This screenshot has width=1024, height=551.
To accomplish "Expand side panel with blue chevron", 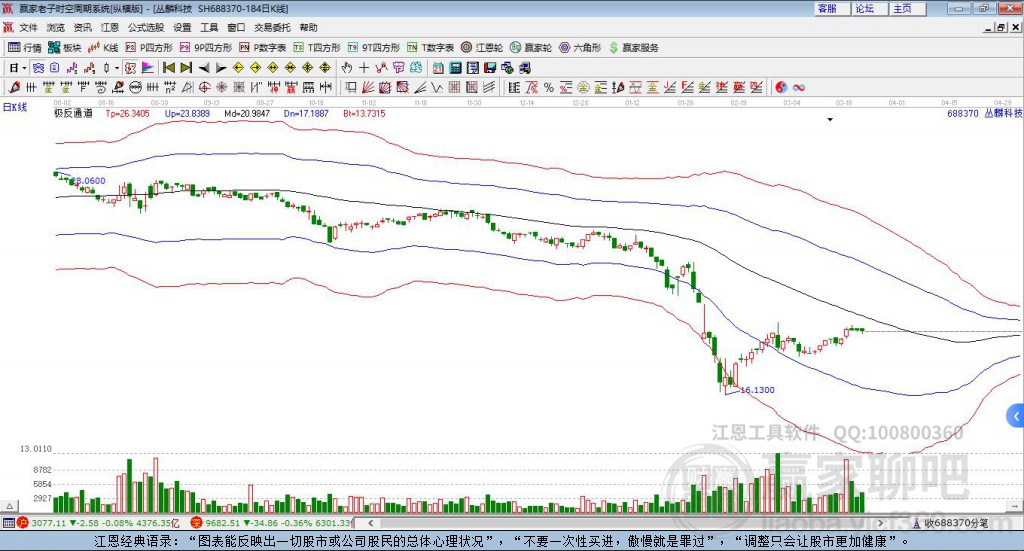I will 1016,416.
